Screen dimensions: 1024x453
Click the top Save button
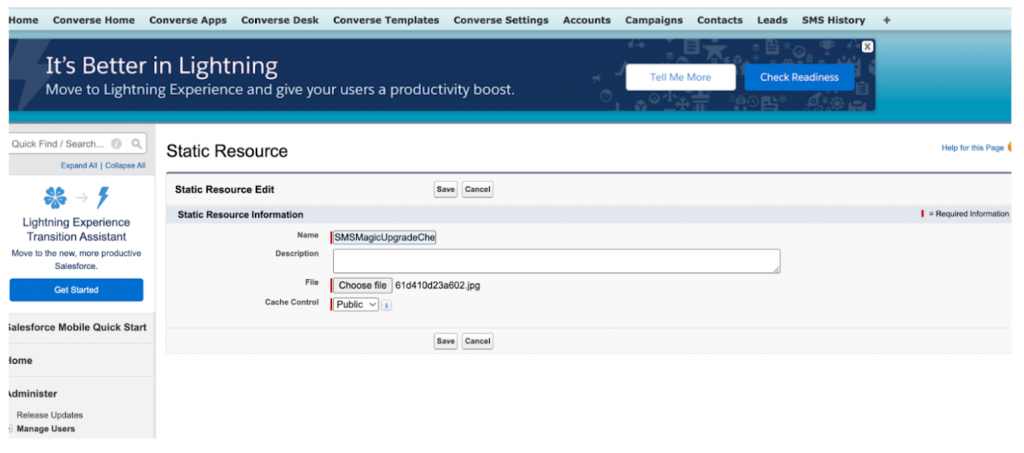(445, 189)
